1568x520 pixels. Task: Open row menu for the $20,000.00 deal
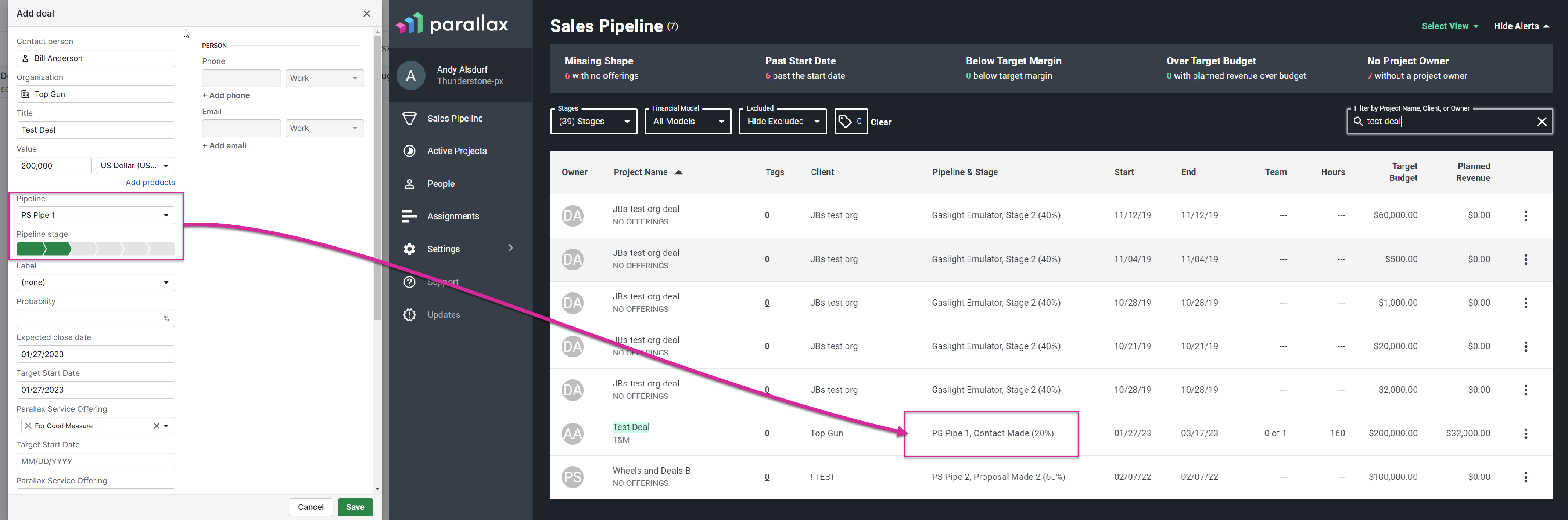1526,347
